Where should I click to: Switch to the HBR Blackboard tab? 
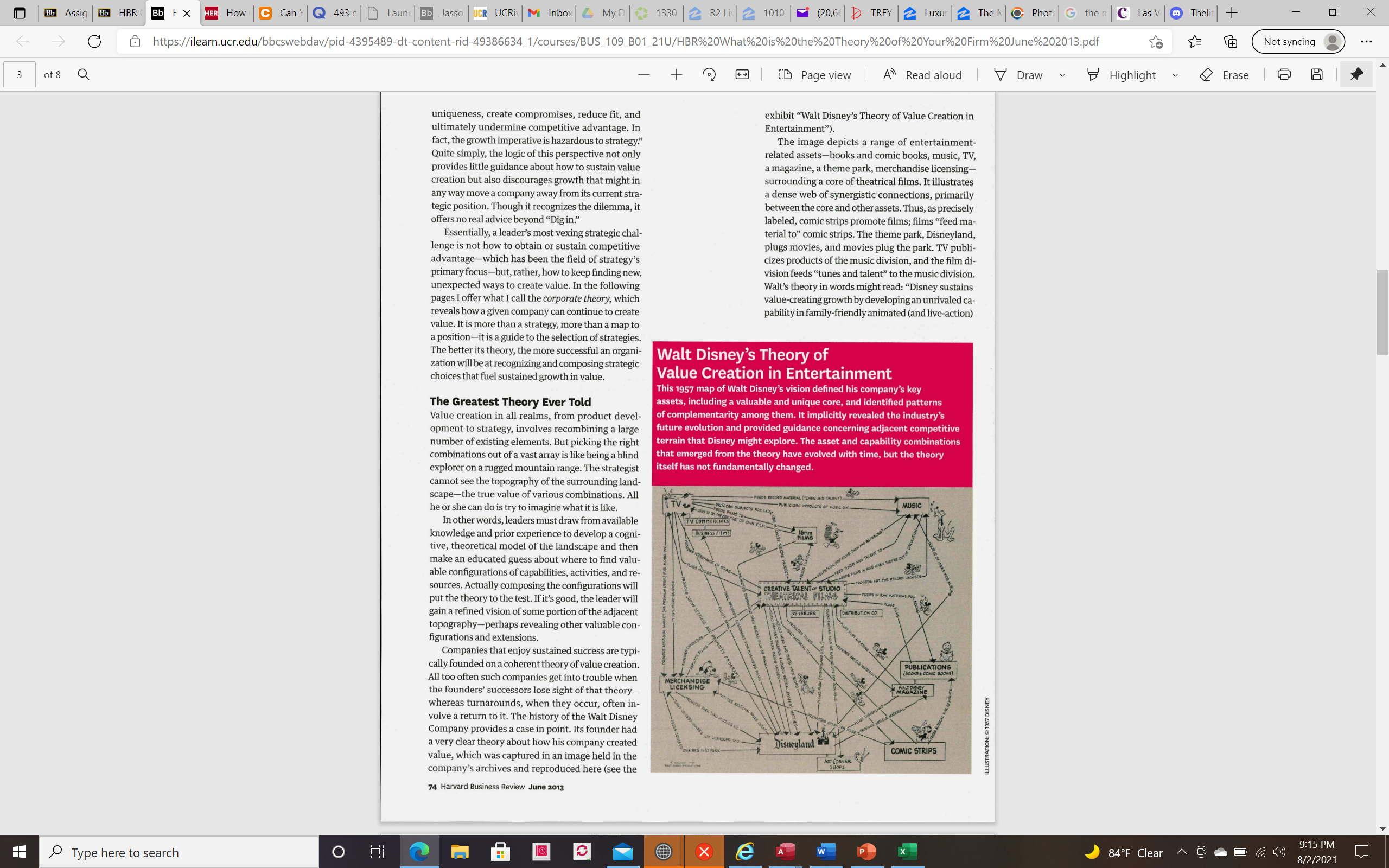point(119,12)
